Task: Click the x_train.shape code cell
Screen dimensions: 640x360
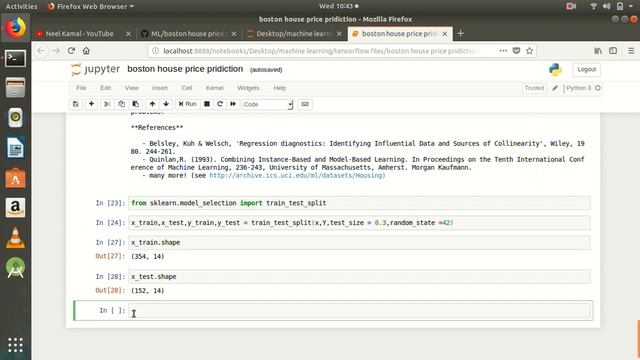Action: click(x=359, y=242)
